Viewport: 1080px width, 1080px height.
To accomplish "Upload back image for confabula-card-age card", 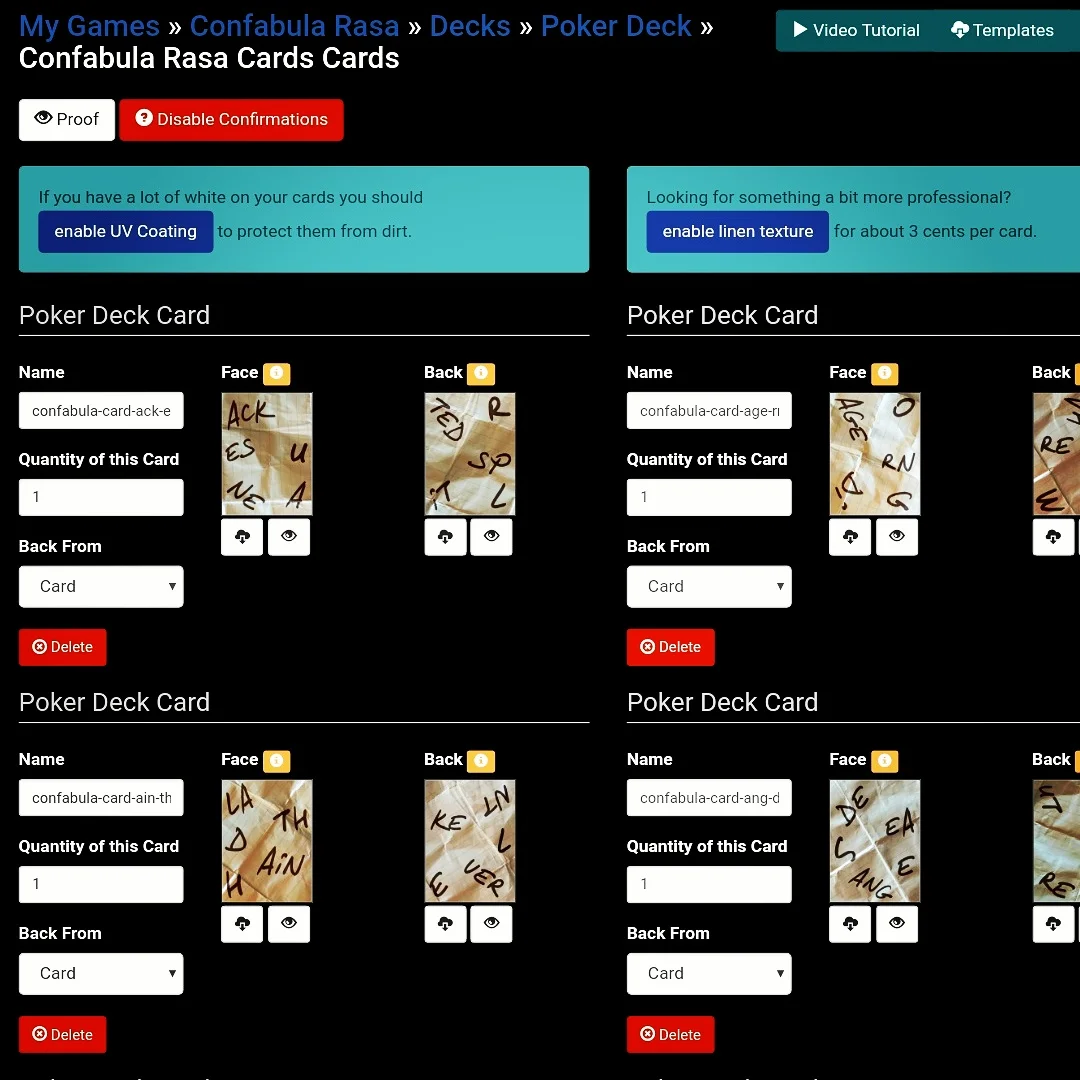I will pyautogui.click(x=1053, y=537).
